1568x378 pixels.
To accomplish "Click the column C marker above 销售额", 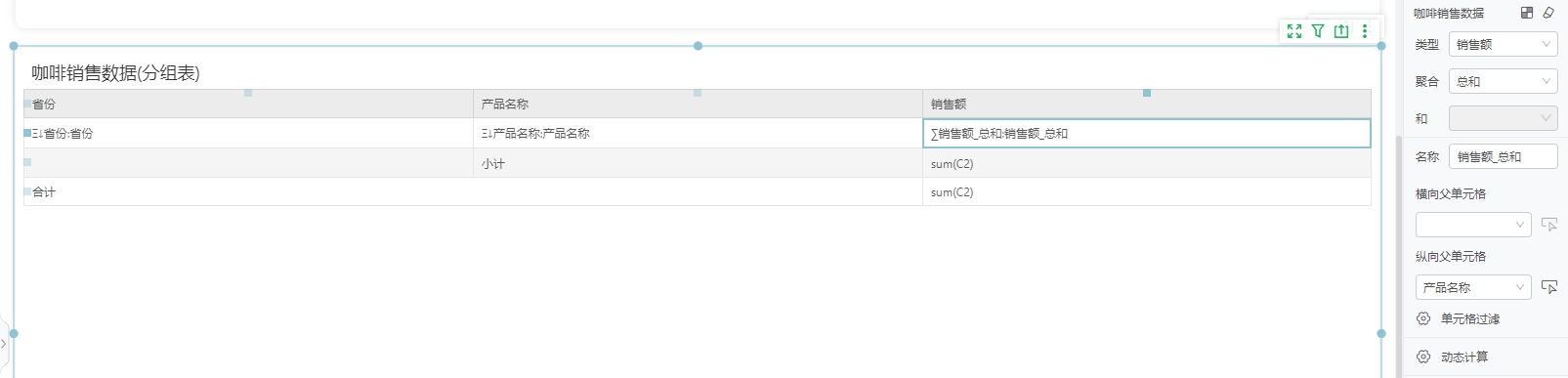I will point(1147,93).
